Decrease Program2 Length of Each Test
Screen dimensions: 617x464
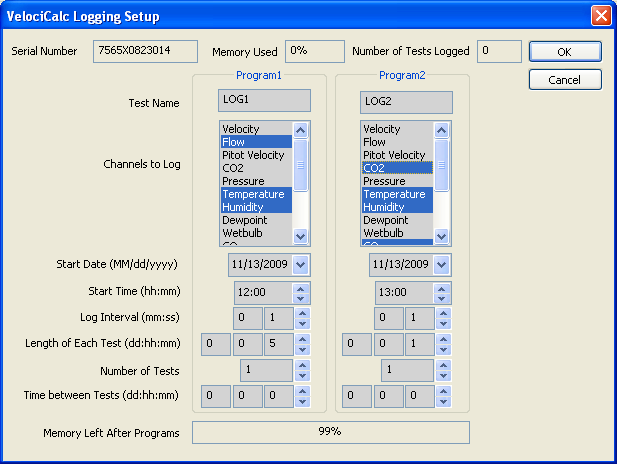tap(443, 349)
